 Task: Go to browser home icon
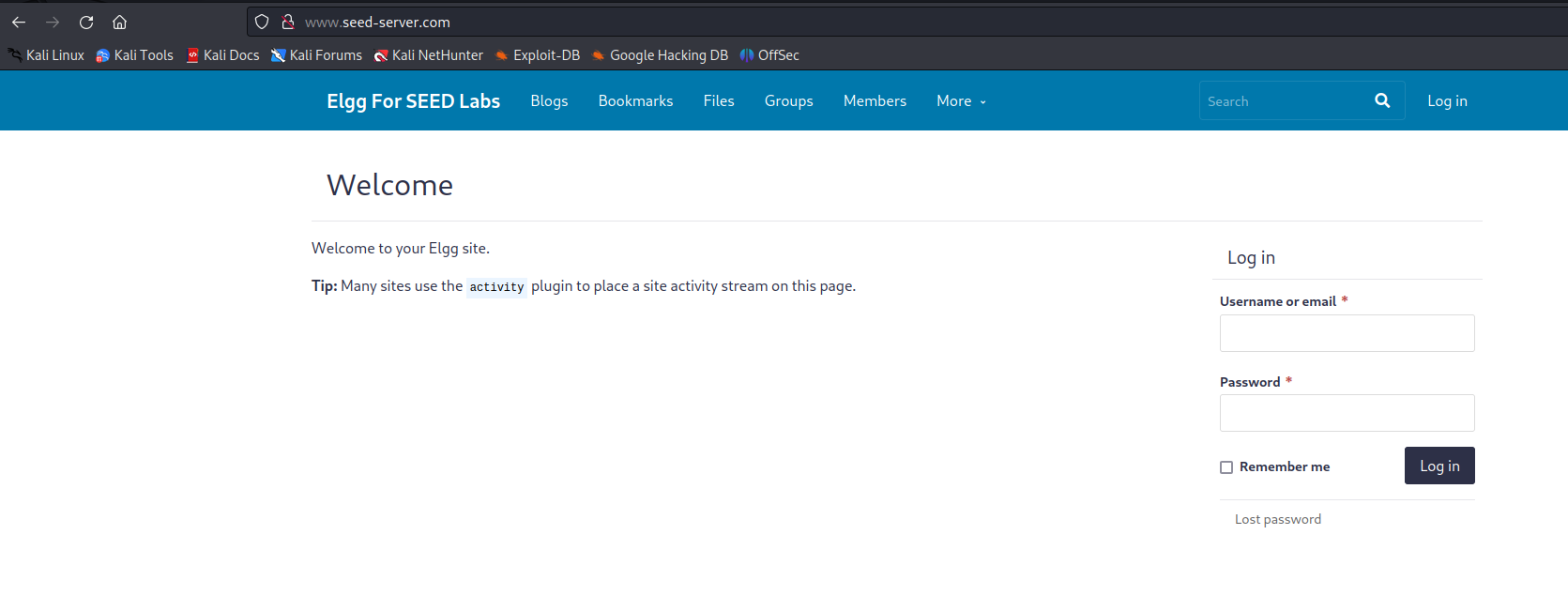pos(119,23)
